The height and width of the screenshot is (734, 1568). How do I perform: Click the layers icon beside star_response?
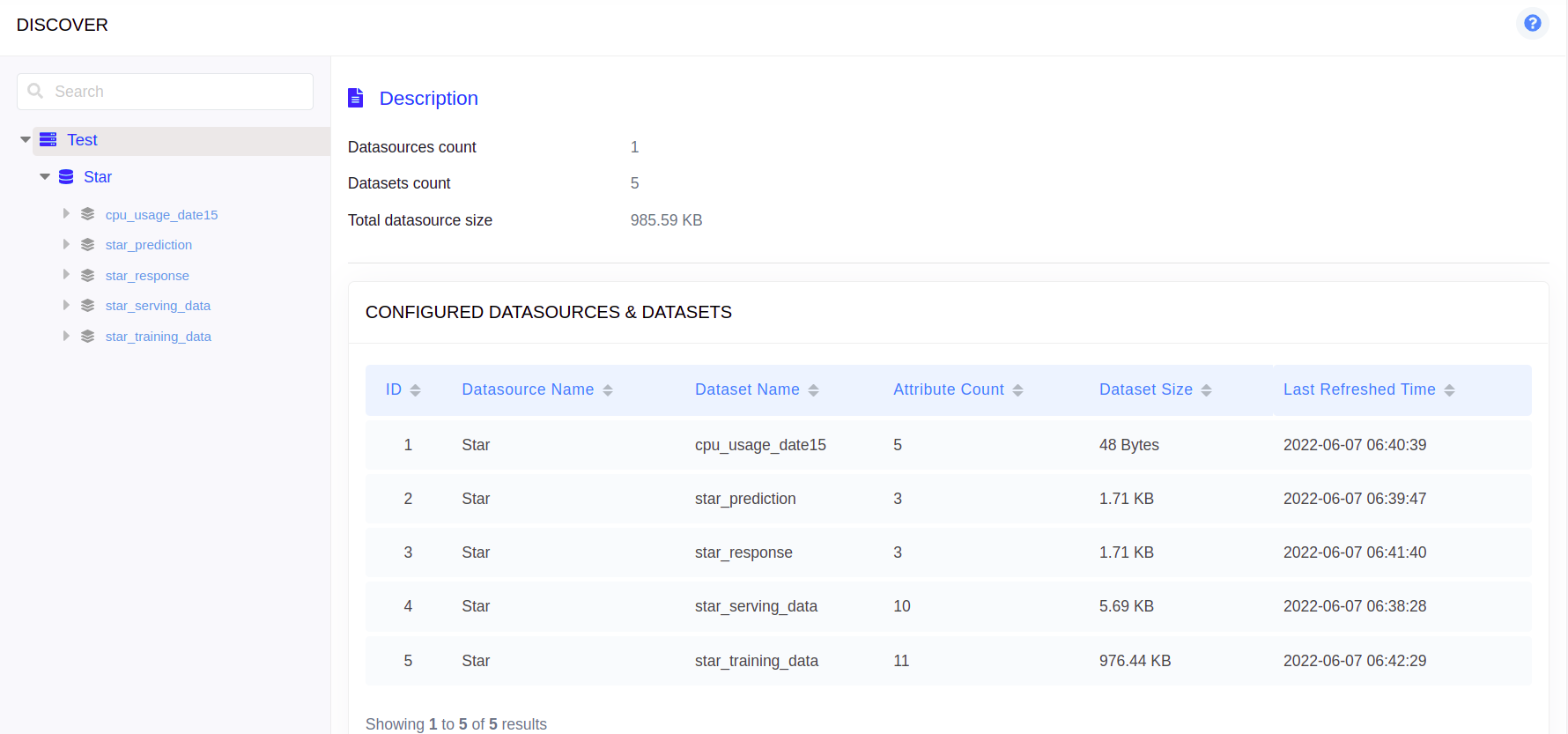[87, 276]
